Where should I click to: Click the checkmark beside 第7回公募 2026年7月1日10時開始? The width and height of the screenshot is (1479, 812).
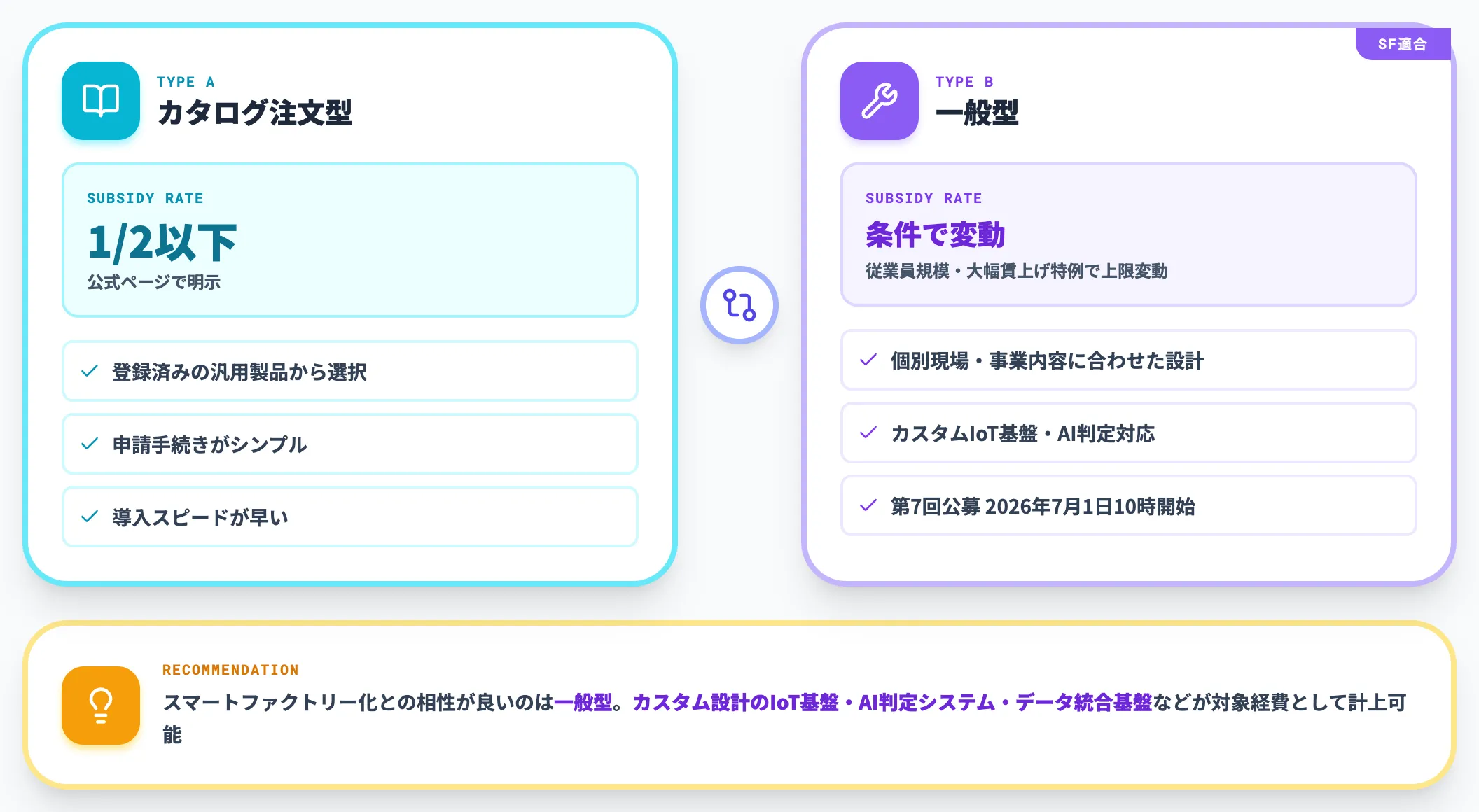[868, 505]
